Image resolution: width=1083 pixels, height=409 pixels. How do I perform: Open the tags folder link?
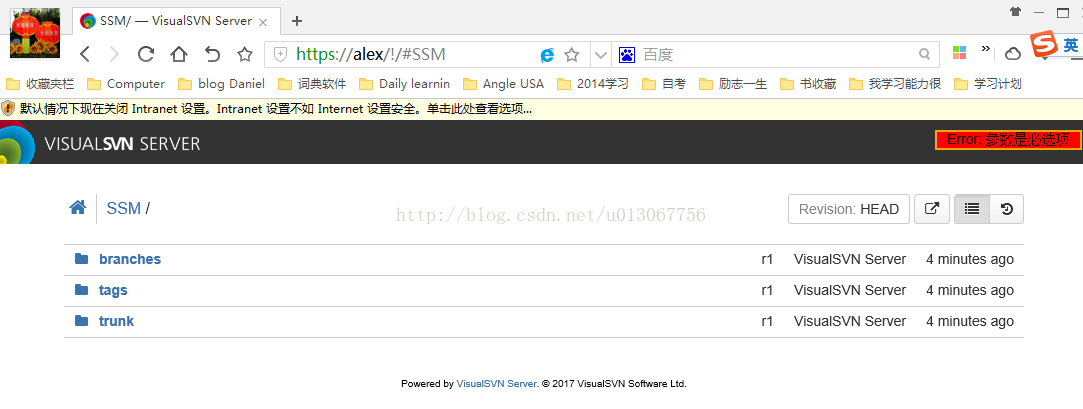pos(113,290)
